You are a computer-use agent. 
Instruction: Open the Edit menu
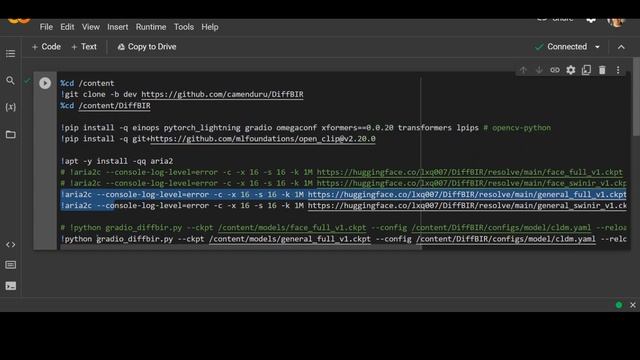[x=67, y=27]
